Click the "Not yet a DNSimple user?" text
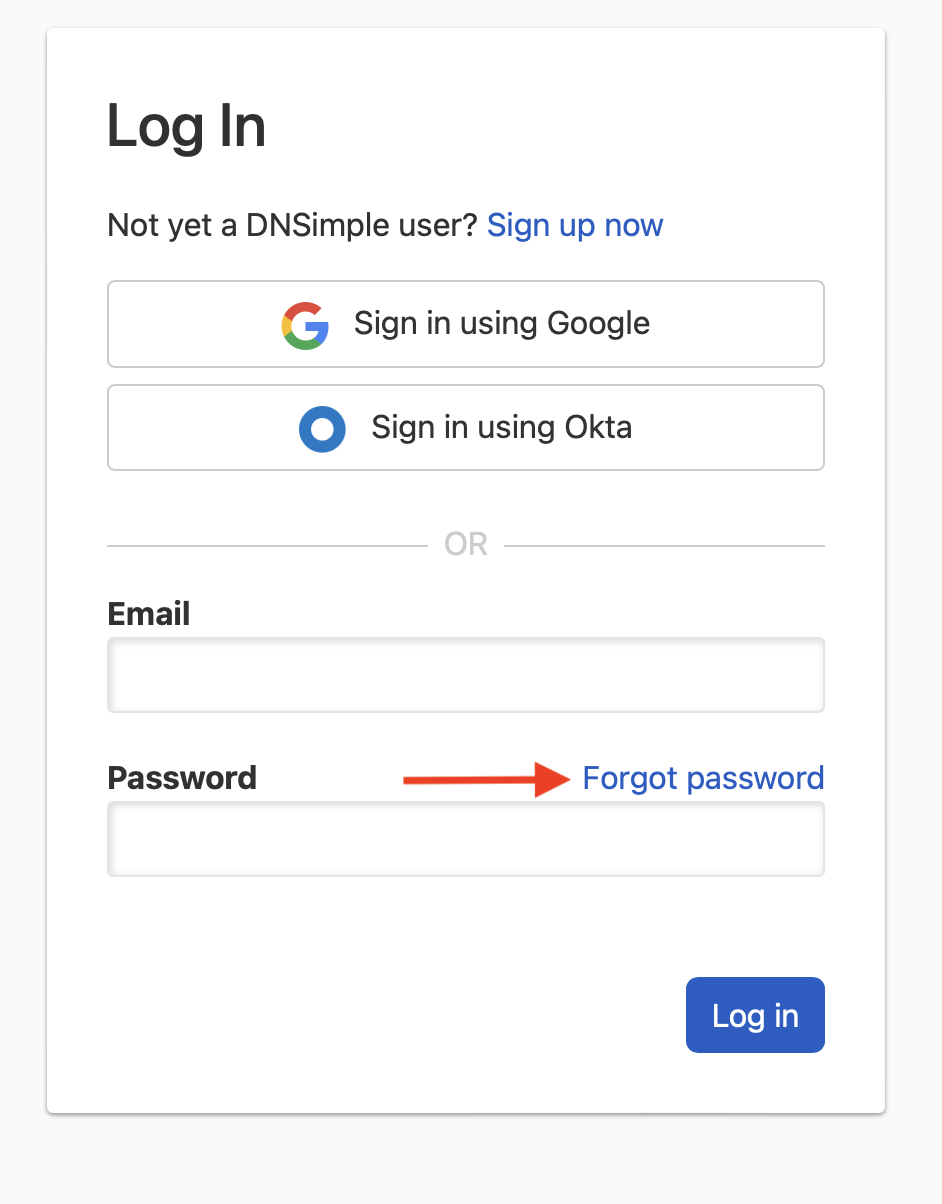 [290, 226]
